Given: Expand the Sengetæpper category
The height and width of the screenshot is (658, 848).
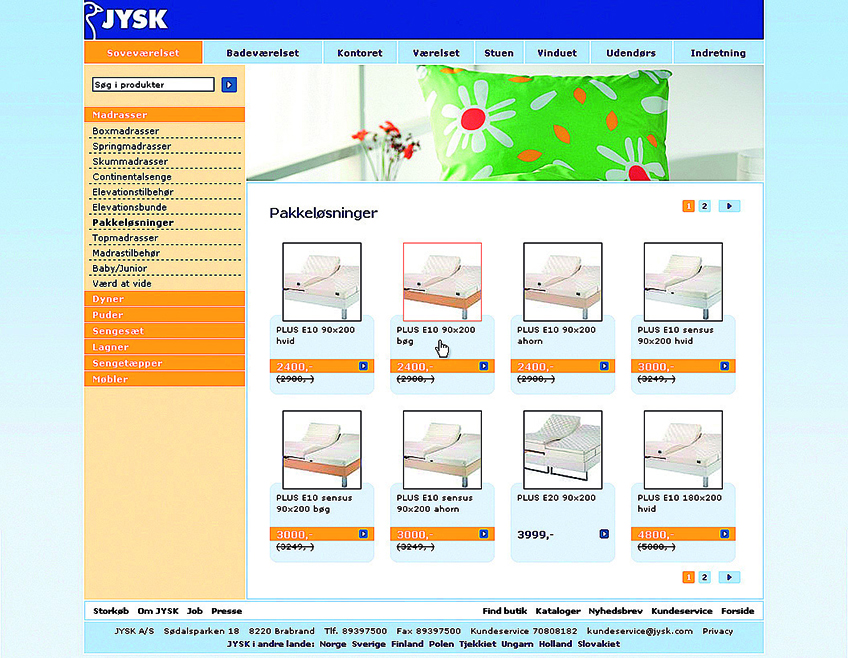Looking at the screenshot, I should click(x=164, y=363).
